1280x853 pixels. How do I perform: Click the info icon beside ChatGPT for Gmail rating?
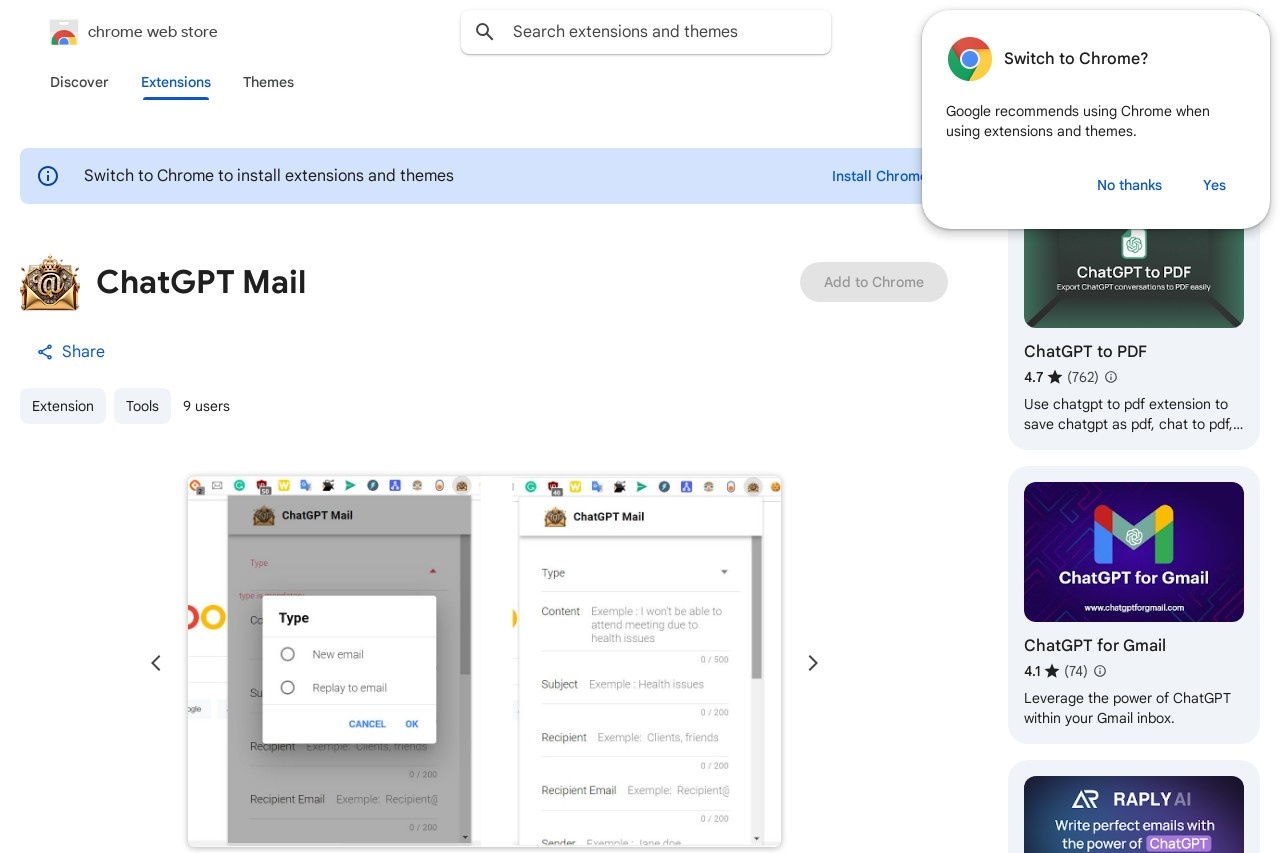(1100, 672)
